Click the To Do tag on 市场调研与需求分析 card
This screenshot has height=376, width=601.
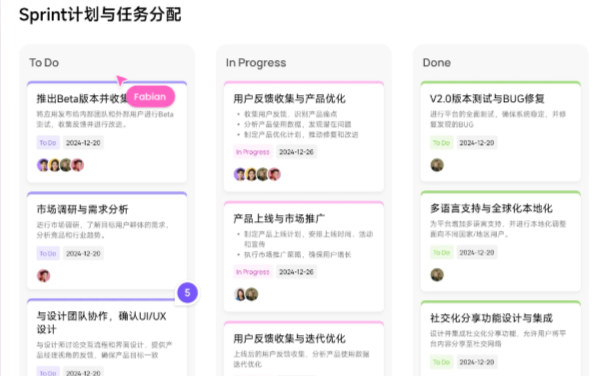[x=48, y=253]
